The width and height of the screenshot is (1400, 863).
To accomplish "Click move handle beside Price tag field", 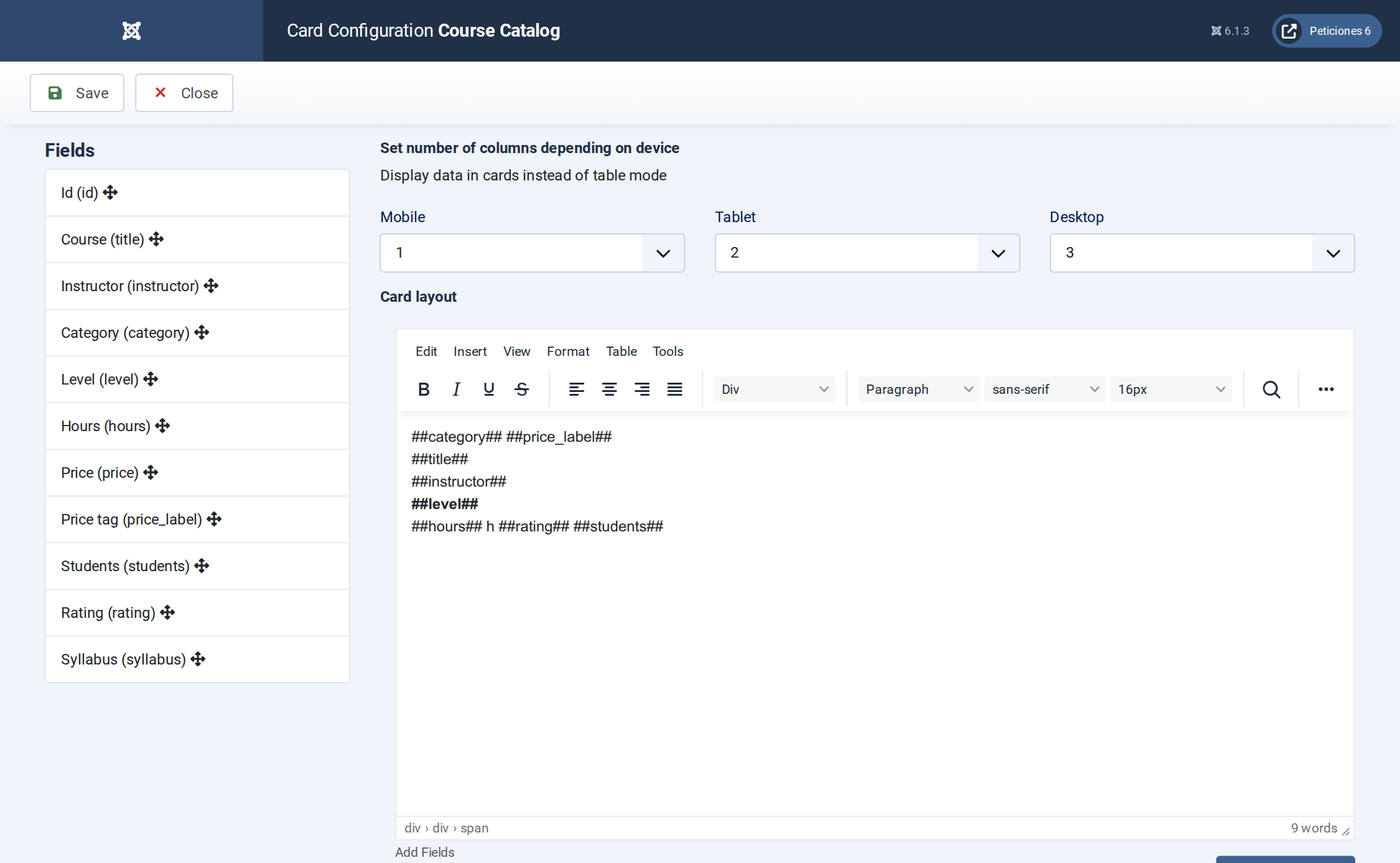I will click(x=214, y=519).
